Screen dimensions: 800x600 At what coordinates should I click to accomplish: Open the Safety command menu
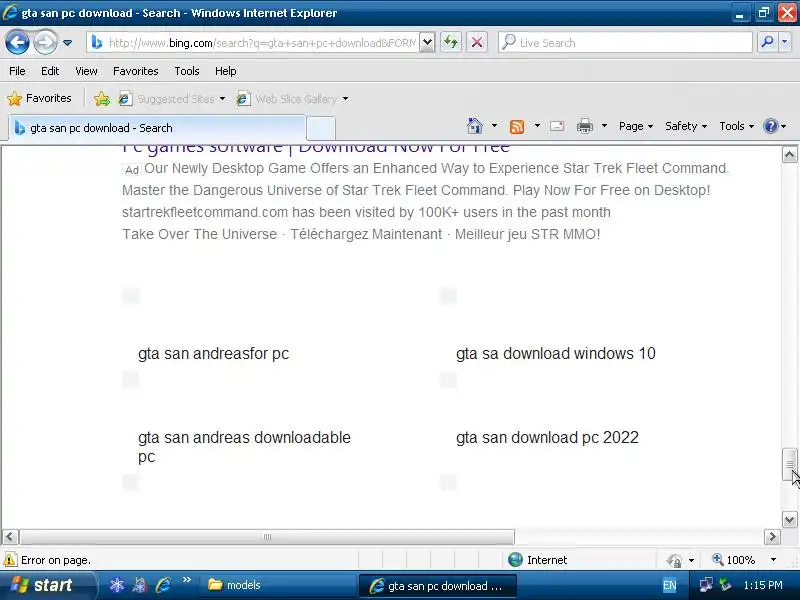(x=686, y=126)
